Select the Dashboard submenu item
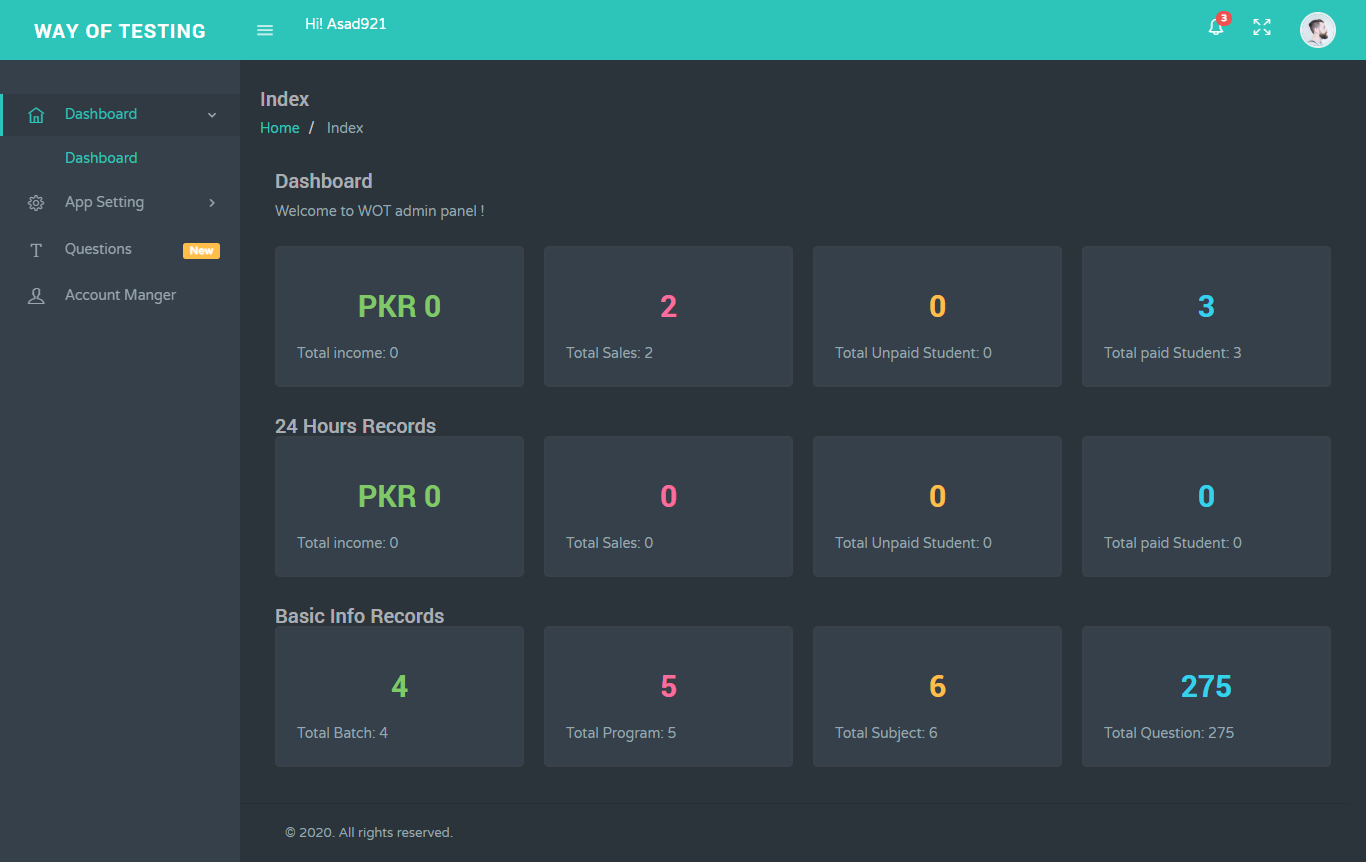 (101, 157)
